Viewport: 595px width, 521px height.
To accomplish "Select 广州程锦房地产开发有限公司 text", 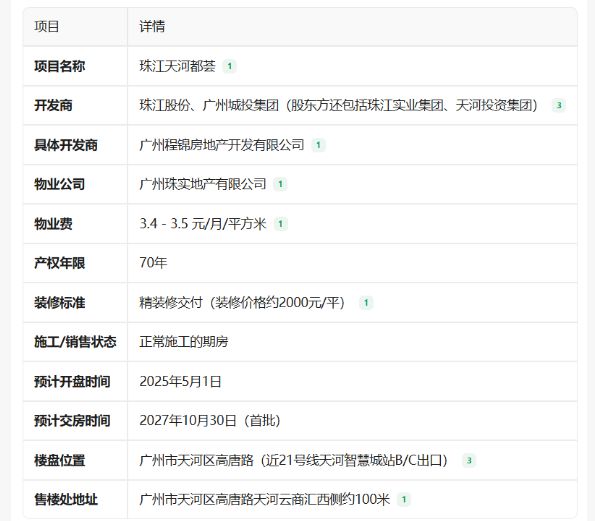I will tap(222, 145).
